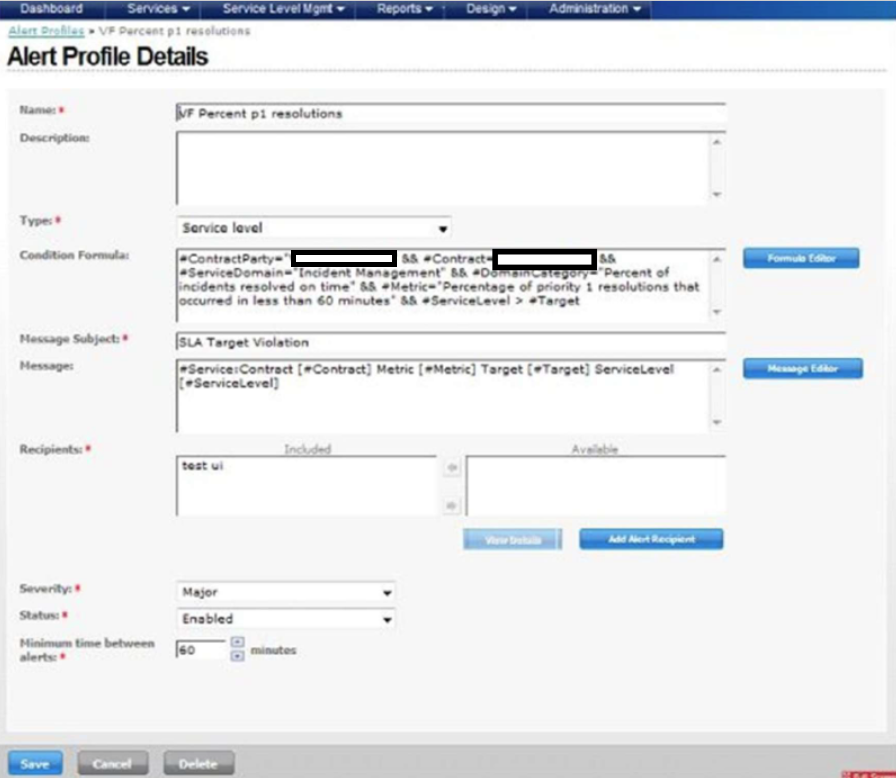The image size is (896, 778).
Task: Open the Dashboard menu tab
Action: click(x=51, y=9)
